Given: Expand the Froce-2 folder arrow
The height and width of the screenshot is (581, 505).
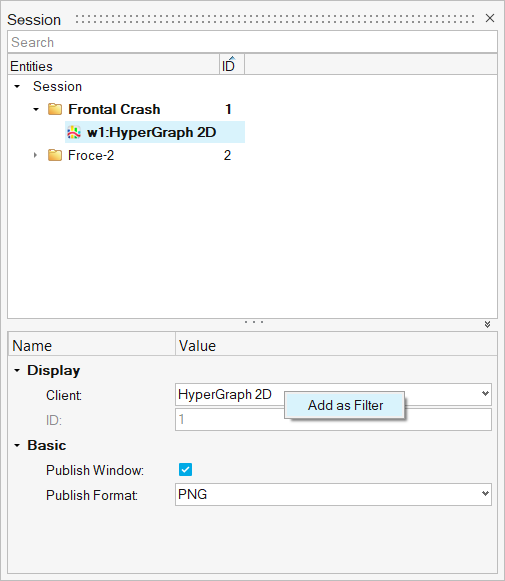Looking at the screenshot, I should pyautogui.click(x=35, y=155).
